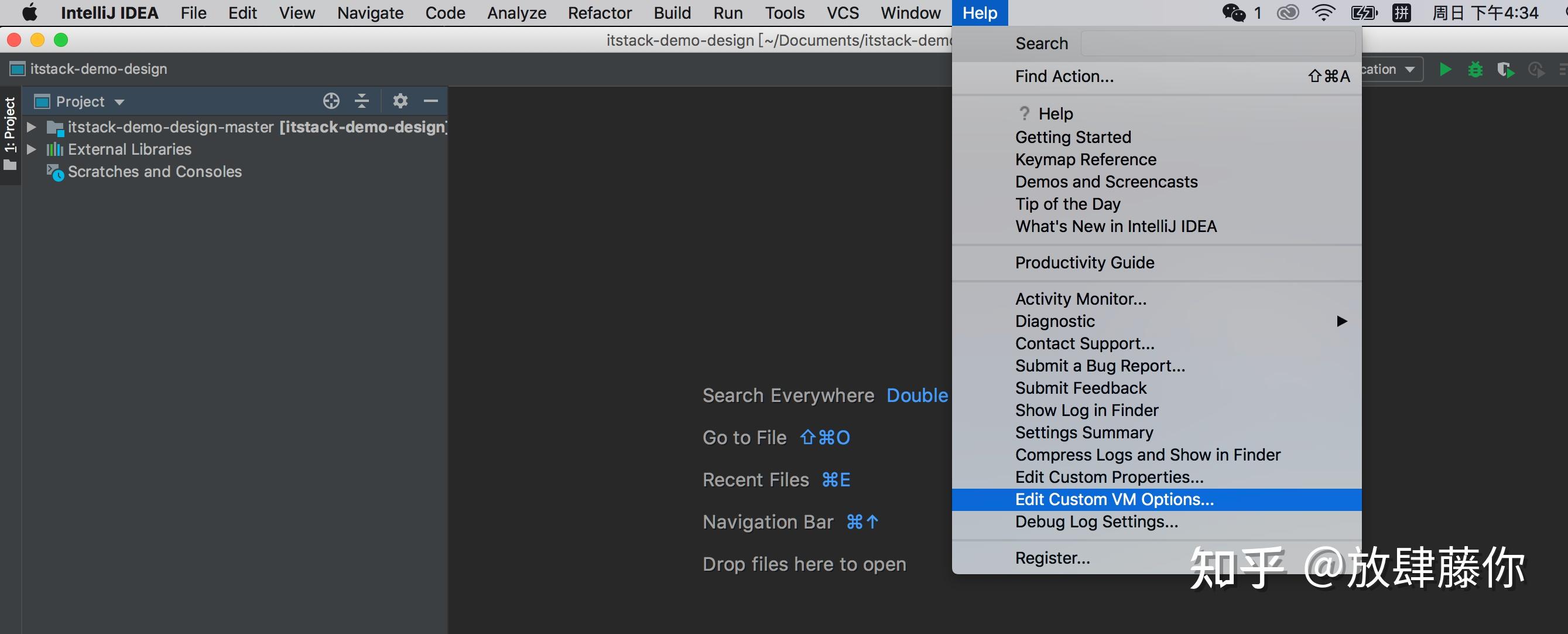1568x634 pixels.
Task: Open Project panel settings gear
Action: pos(400,101)
